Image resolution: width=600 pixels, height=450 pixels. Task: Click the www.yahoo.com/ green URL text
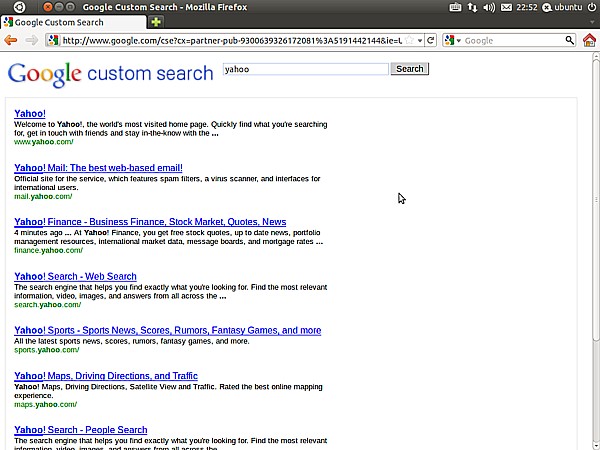(44, 142)
